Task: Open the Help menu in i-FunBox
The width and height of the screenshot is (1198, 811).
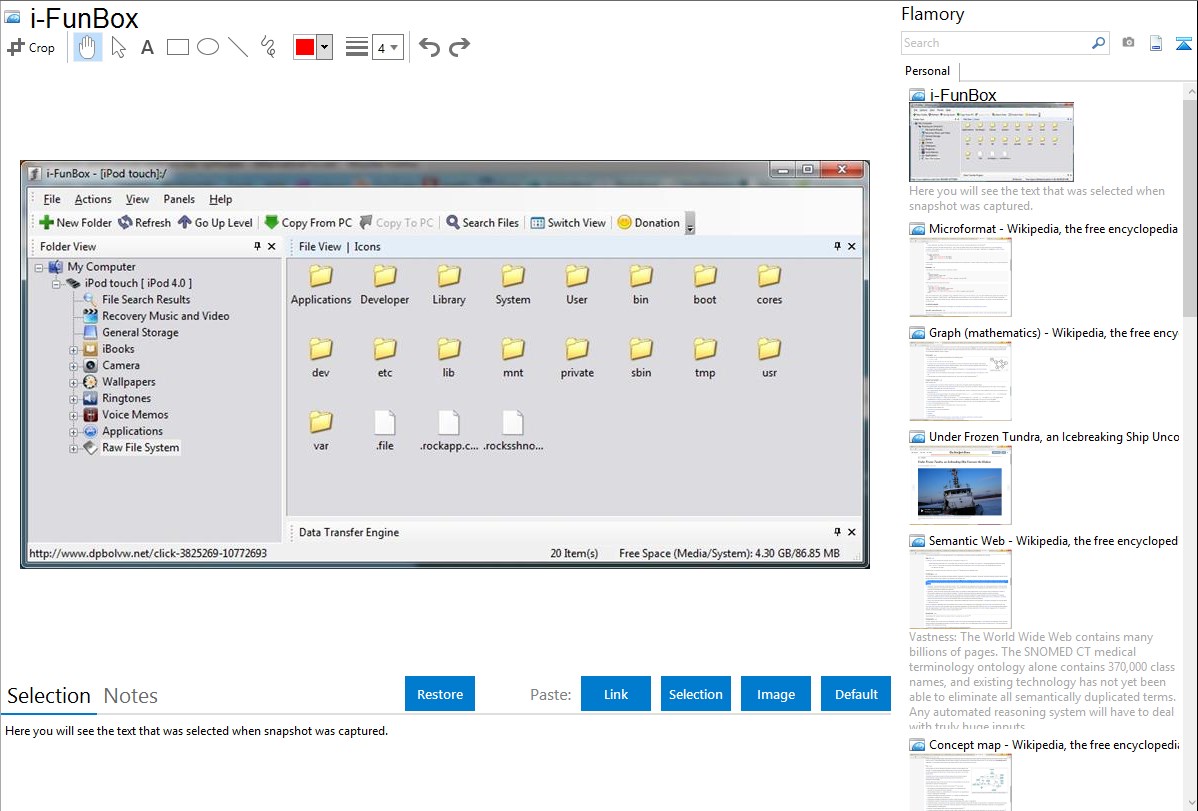Action: (221, 200)
